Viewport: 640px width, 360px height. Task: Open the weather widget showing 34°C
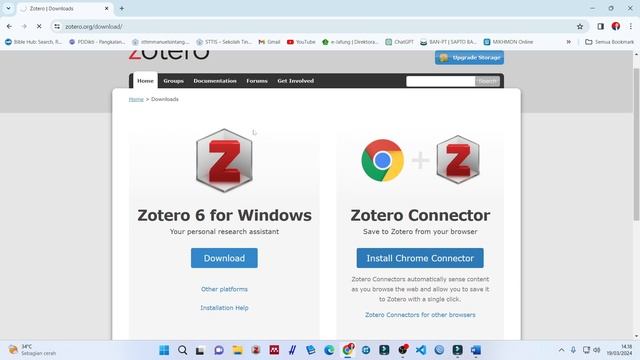[32, 350]
